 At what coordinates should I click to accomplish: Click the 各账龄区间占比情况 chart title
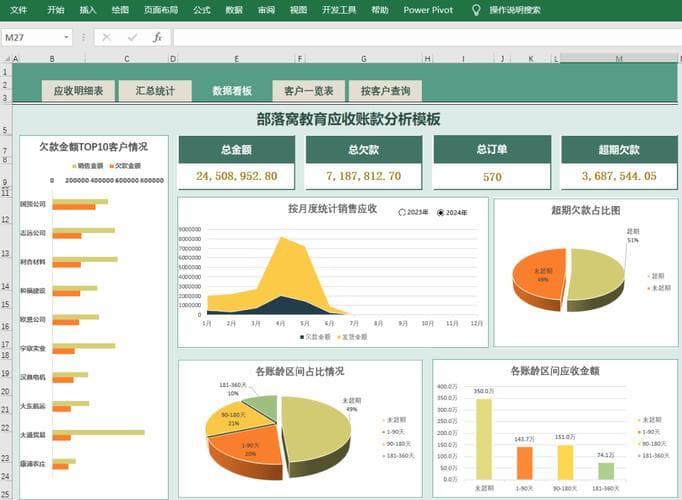coord(300,371)
